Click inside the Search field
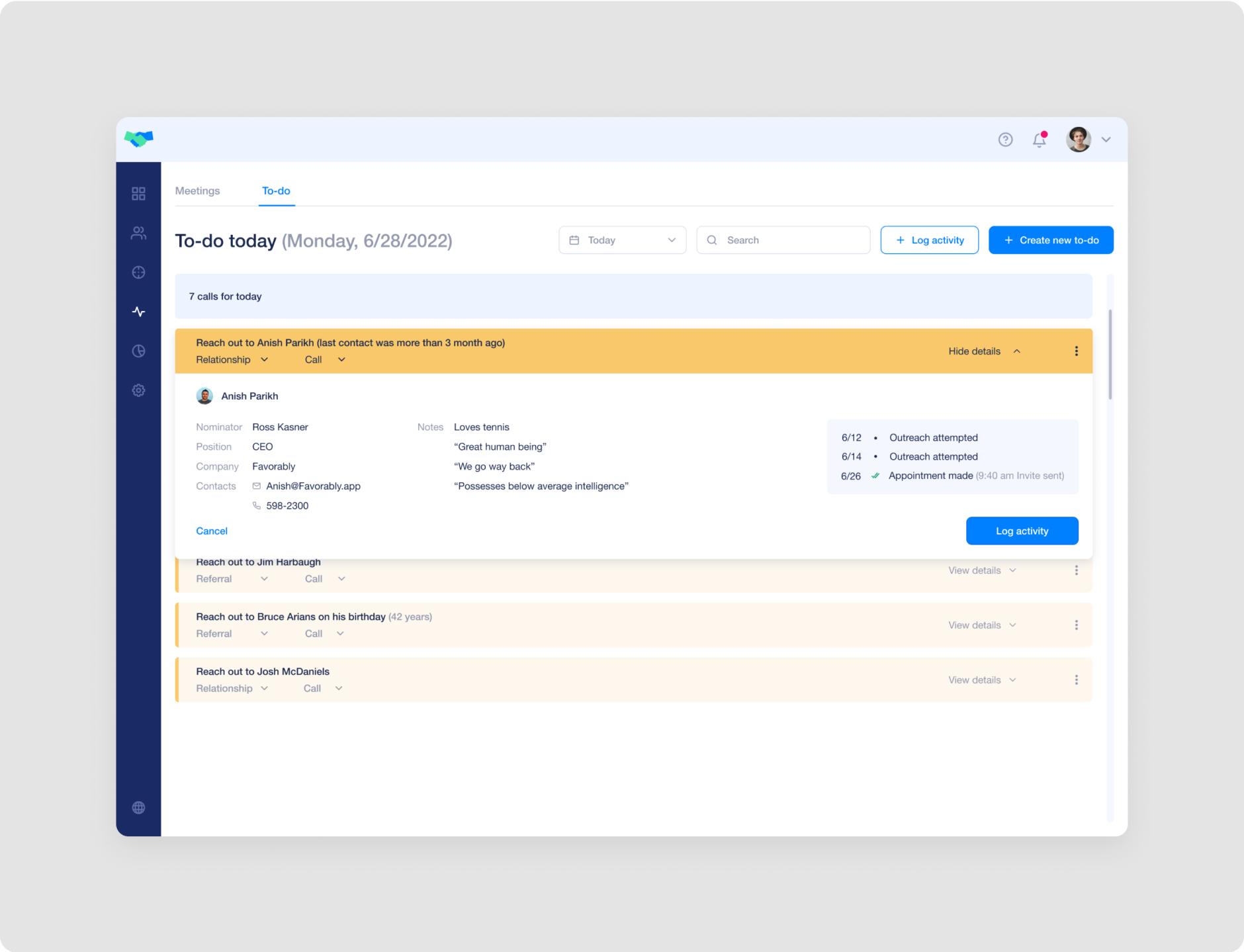The image size is (1244, 952). 783,239
